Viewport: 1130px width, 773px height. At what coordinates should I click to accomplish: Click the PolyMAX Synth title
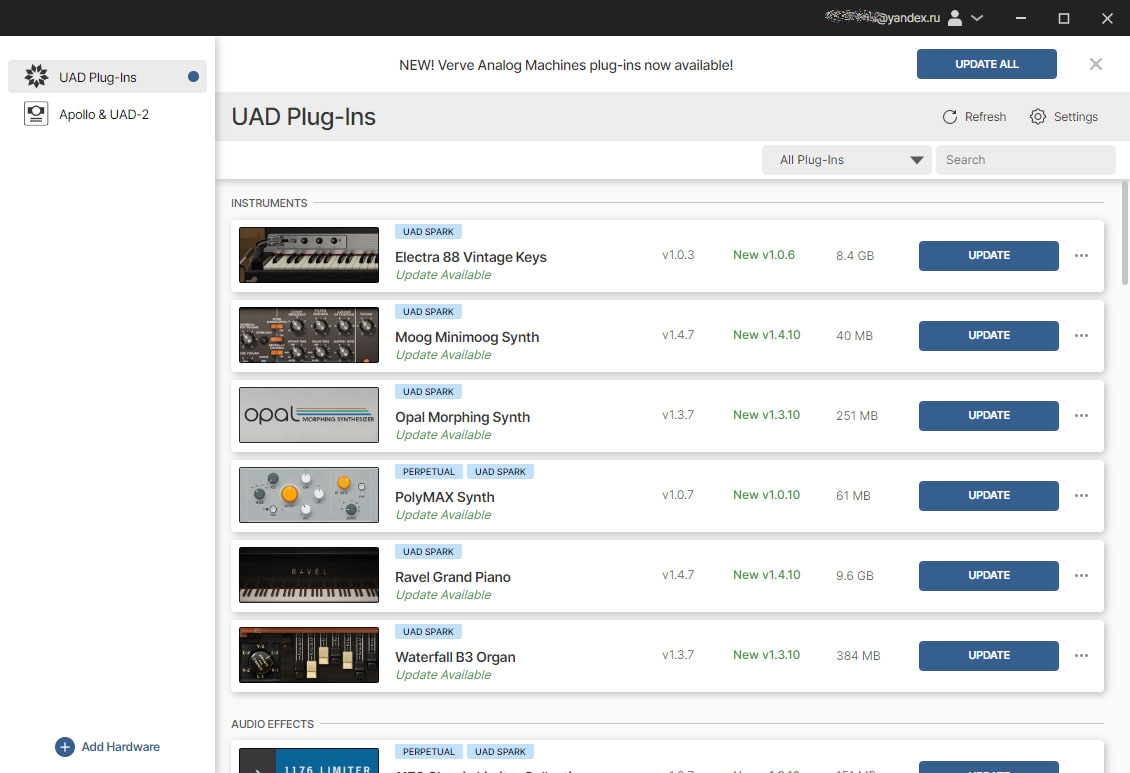(x=445, y=497)
